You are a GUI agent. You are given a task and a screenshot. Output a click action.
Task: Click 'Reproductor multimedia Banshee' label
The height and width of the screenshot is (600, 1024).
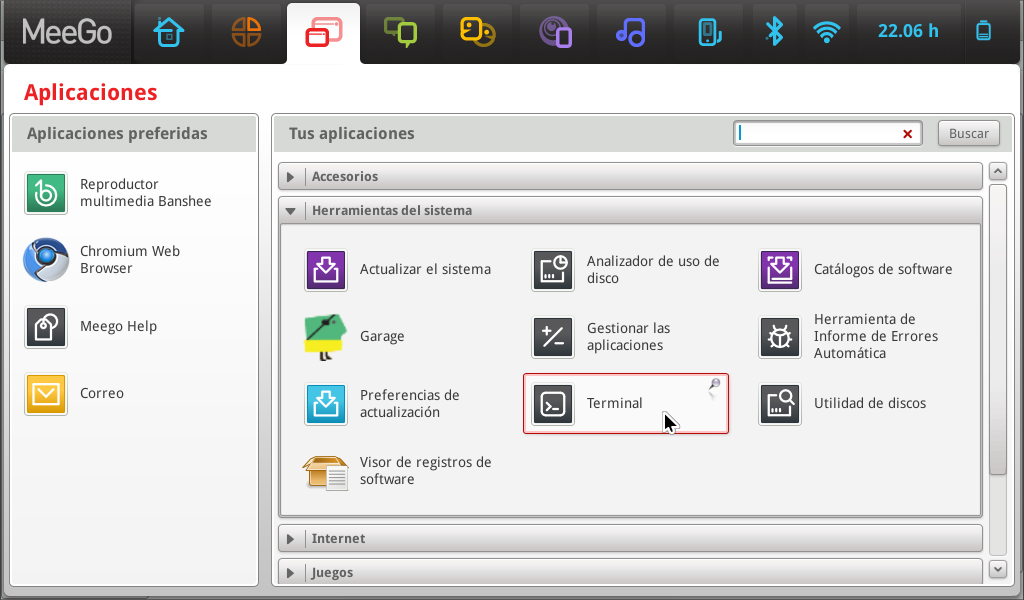point(146,193)
